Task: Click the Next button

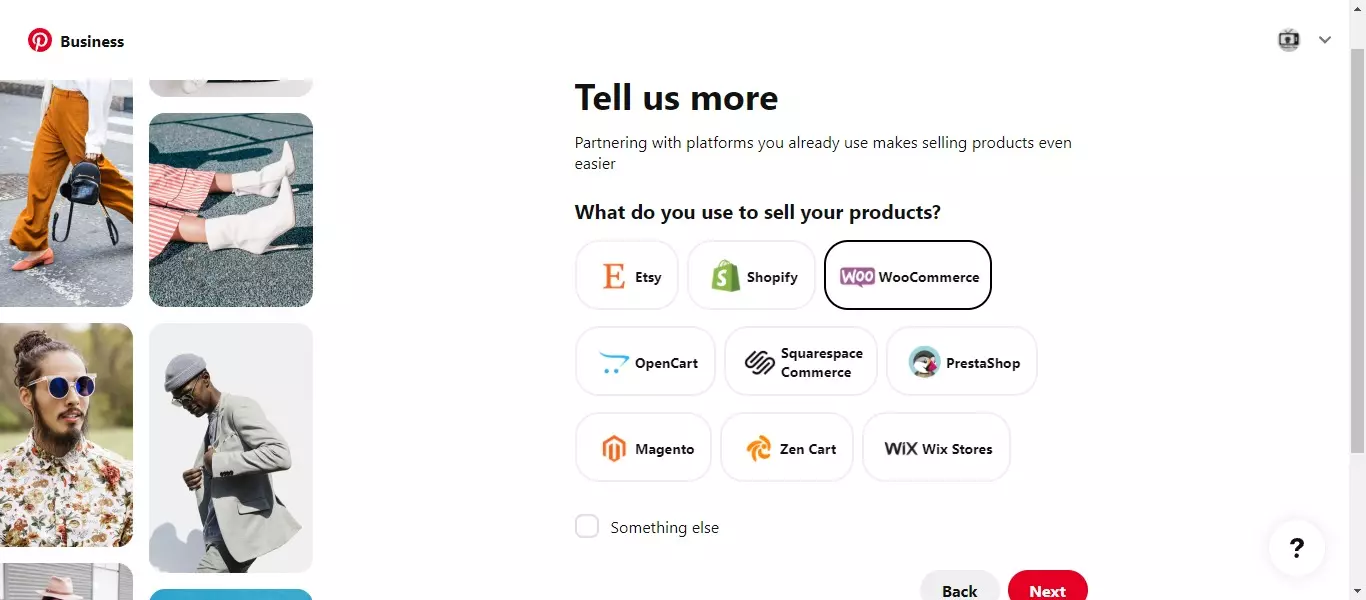Action: [1047, 589]
